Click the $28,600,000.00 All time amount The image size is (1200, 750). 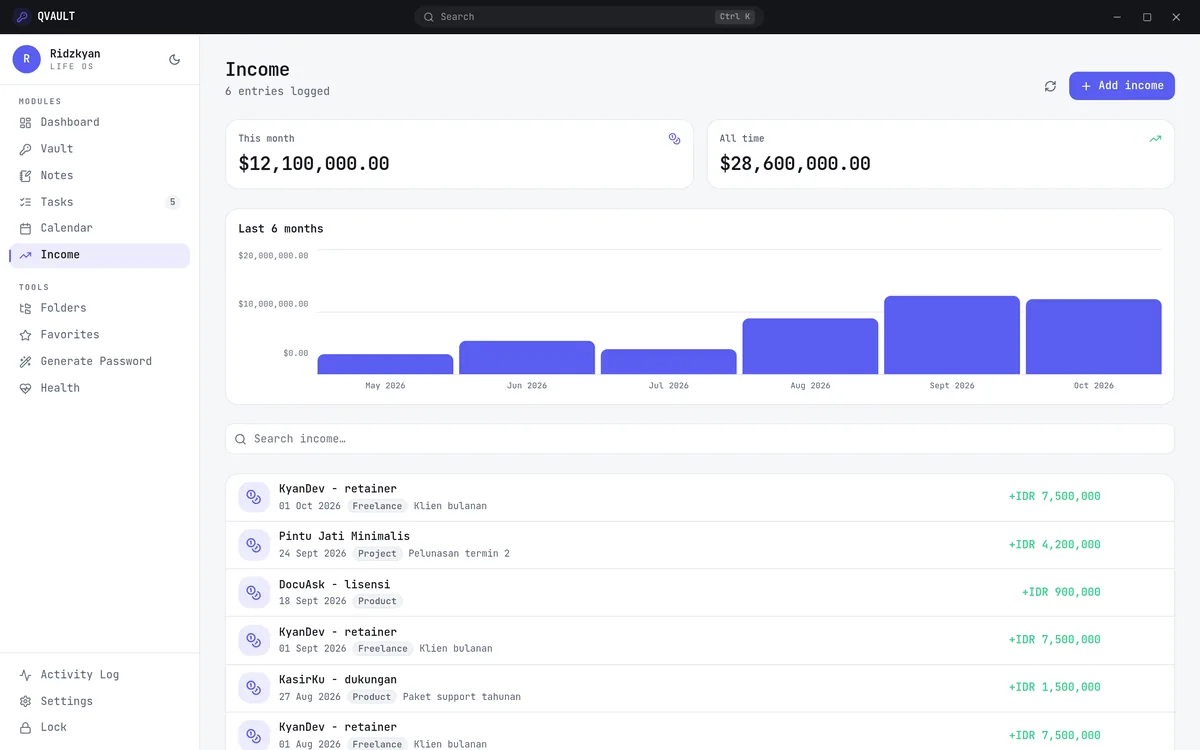795,164
